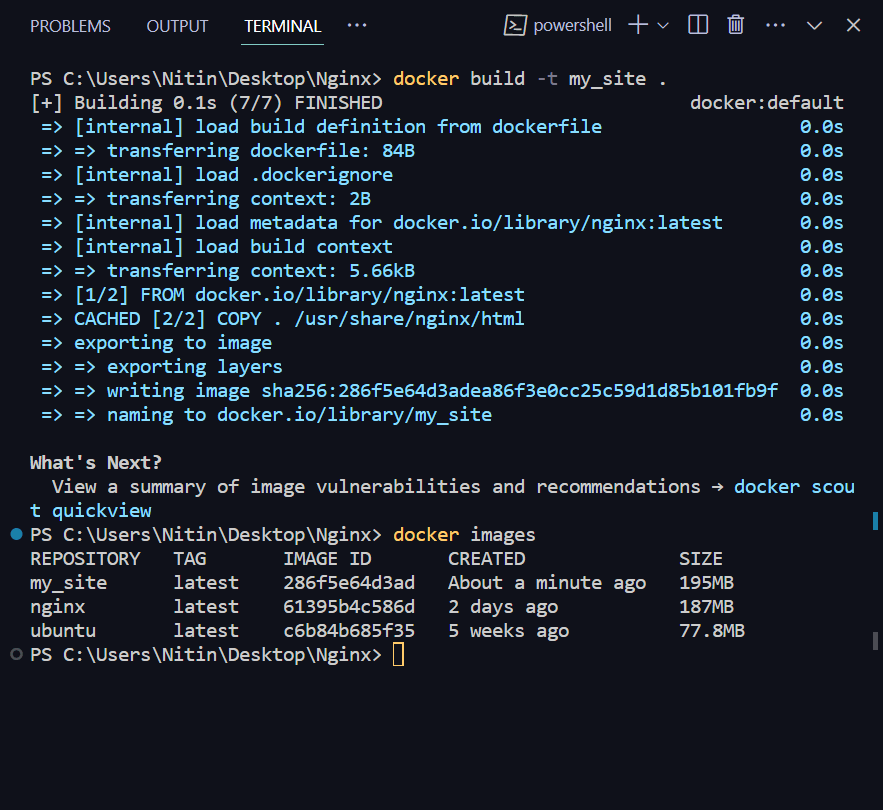Focus the terminal input cursor
The image size is (883, 810).
398,655
